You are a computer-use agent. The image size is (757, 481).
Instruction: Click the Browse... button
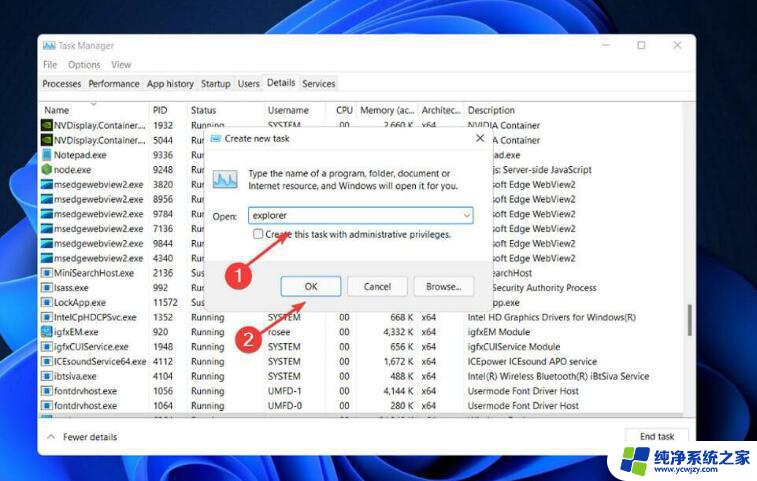click(443, 286)
